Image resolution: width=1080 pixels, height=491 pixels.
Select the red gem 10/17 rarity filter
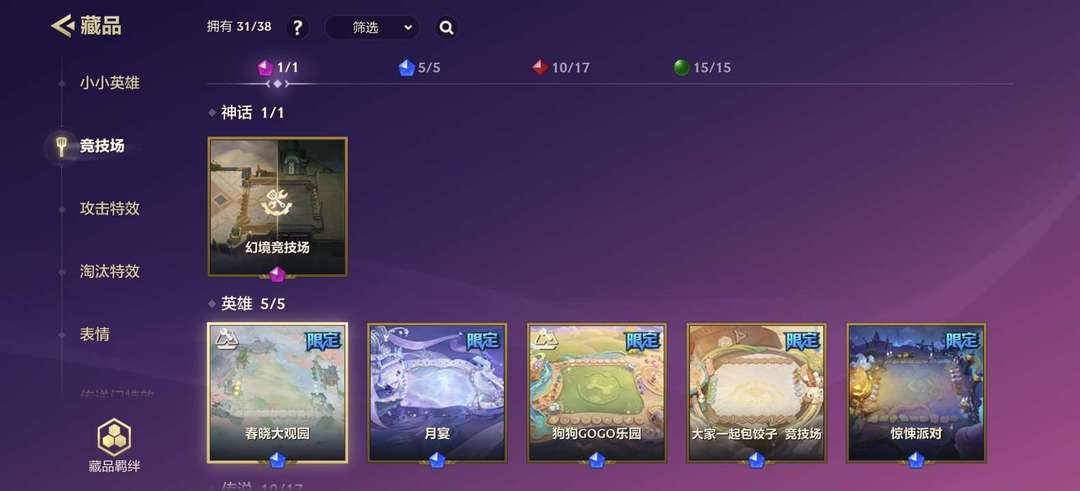(561, 67)
